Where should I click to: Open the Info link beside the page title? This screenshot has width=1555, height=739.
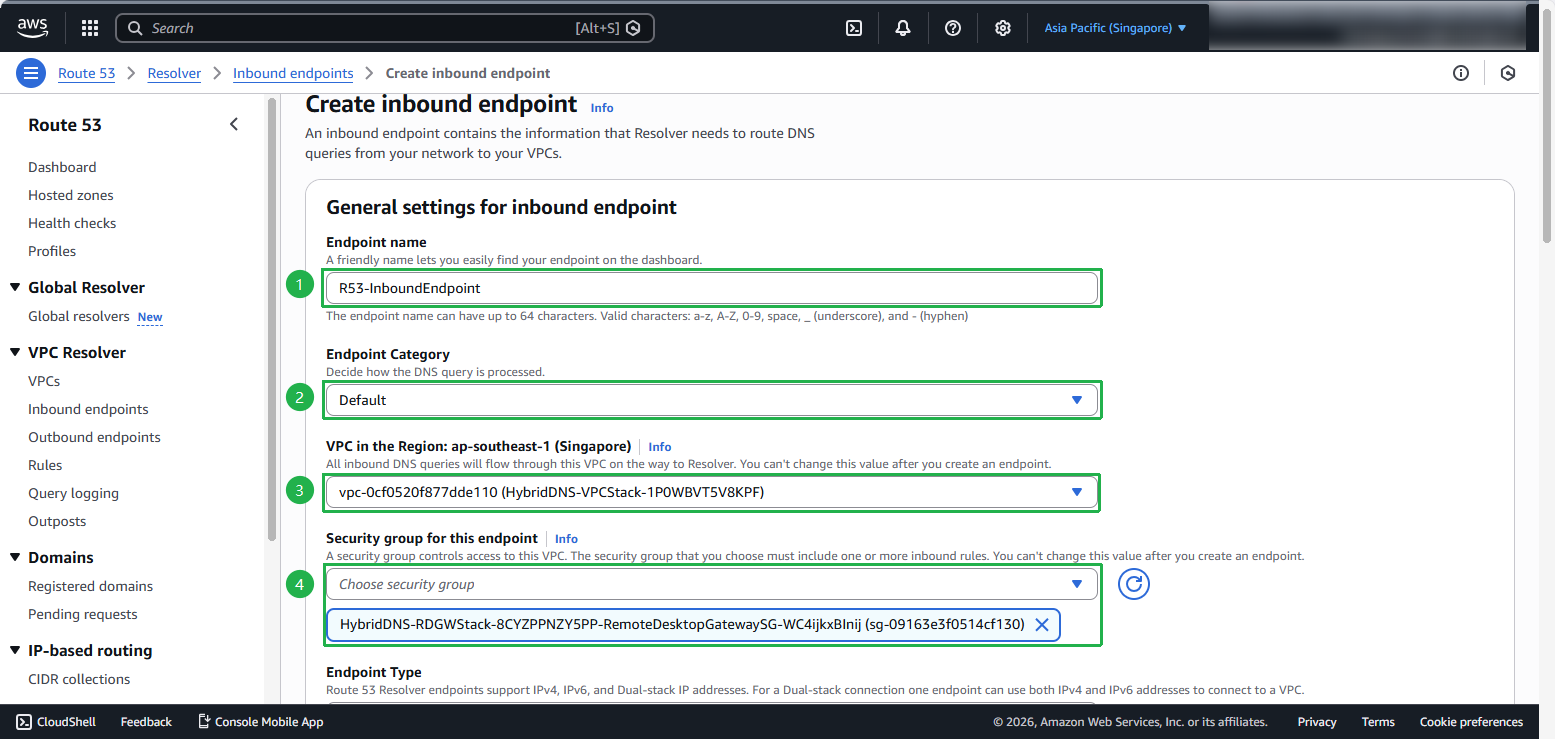[602, 107]
